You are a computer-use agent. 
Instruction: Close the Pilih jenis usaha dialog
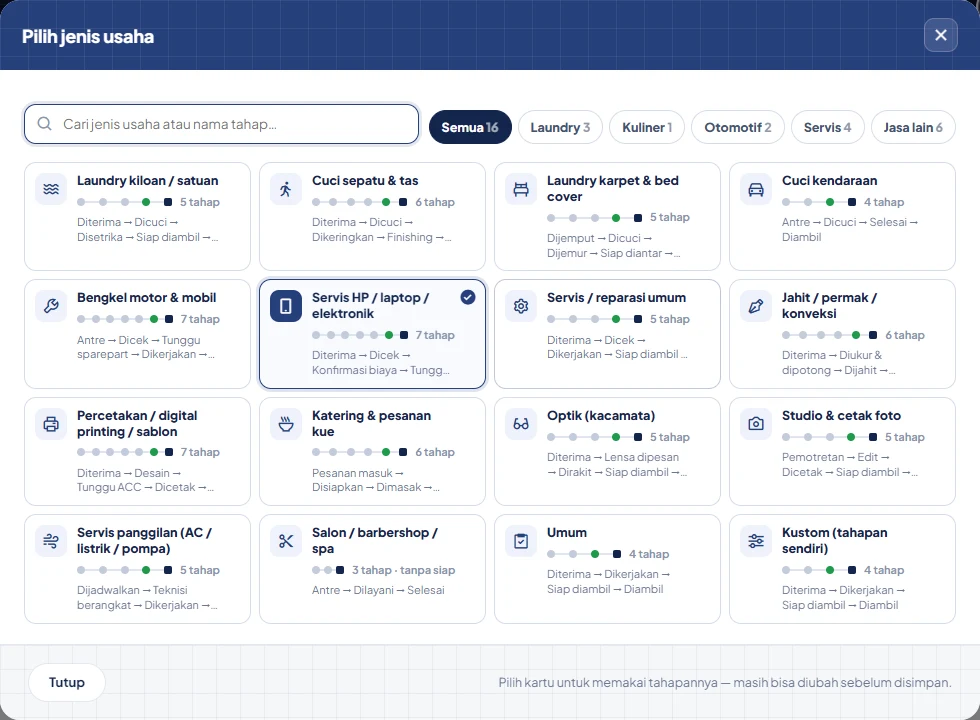point(941,35)
